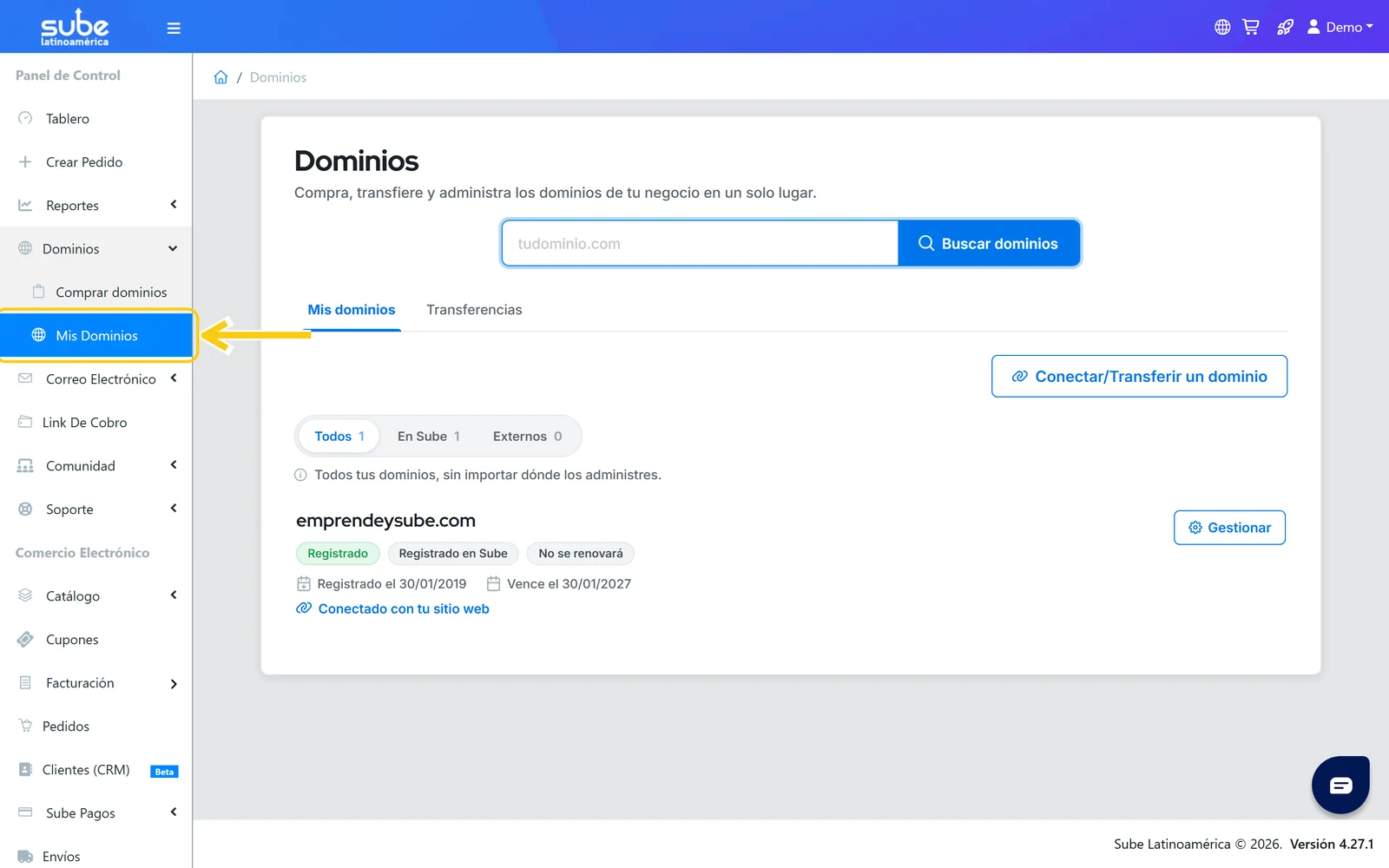Click the Gestionar button for emprendeysube.com

coord(1229,528)
